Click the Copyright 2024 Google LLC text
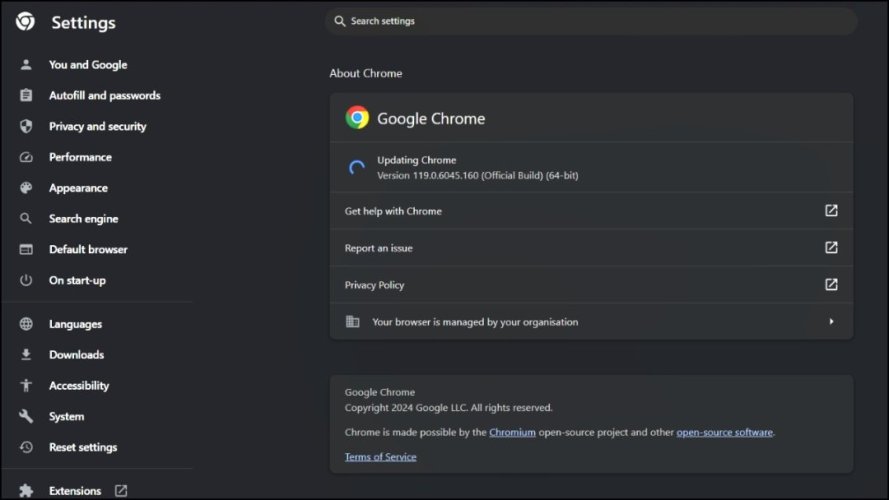Screen dimensions: 889x500 point(448,408)
